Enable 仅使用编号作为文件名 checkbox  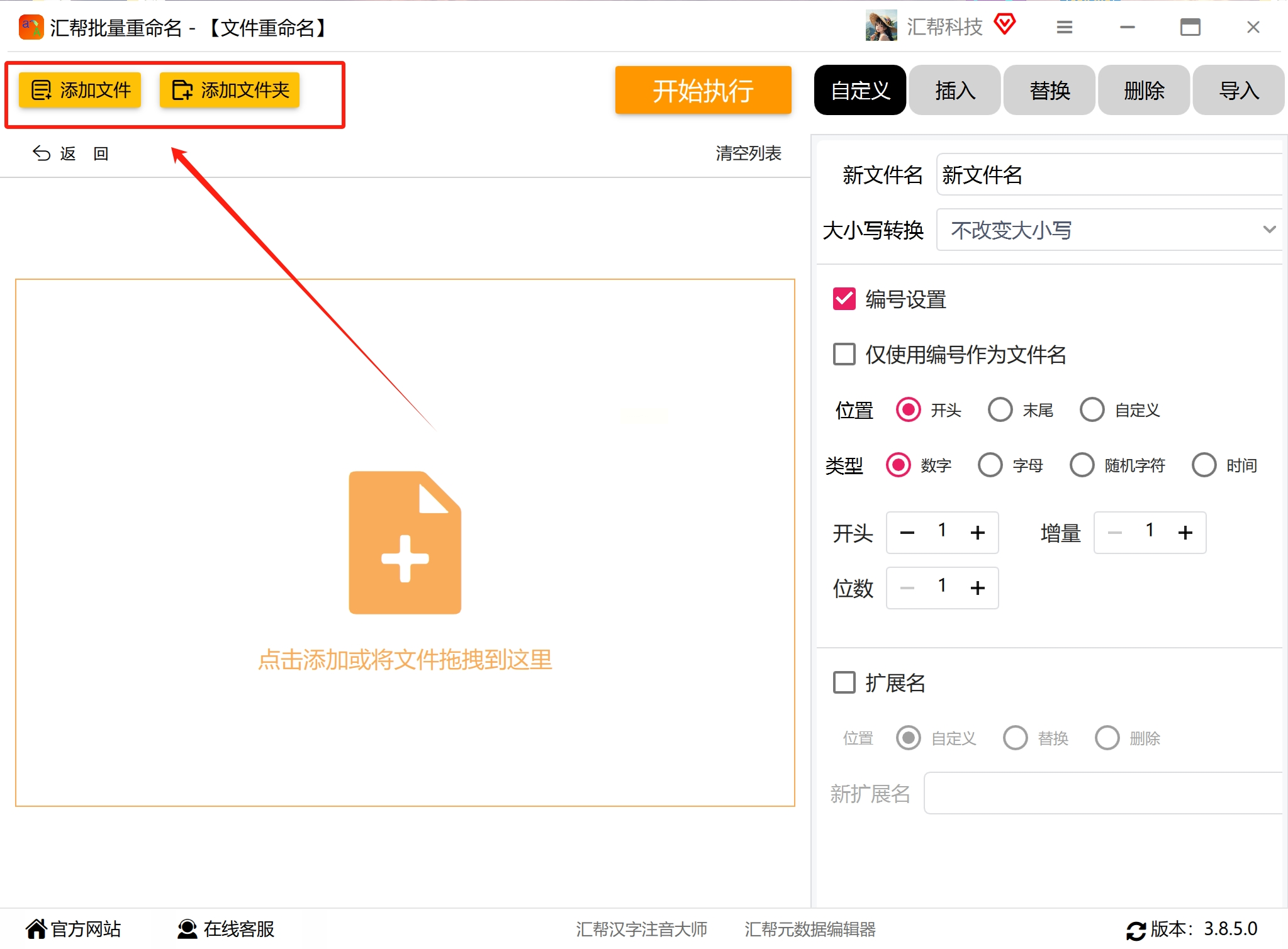click(844, 354)
